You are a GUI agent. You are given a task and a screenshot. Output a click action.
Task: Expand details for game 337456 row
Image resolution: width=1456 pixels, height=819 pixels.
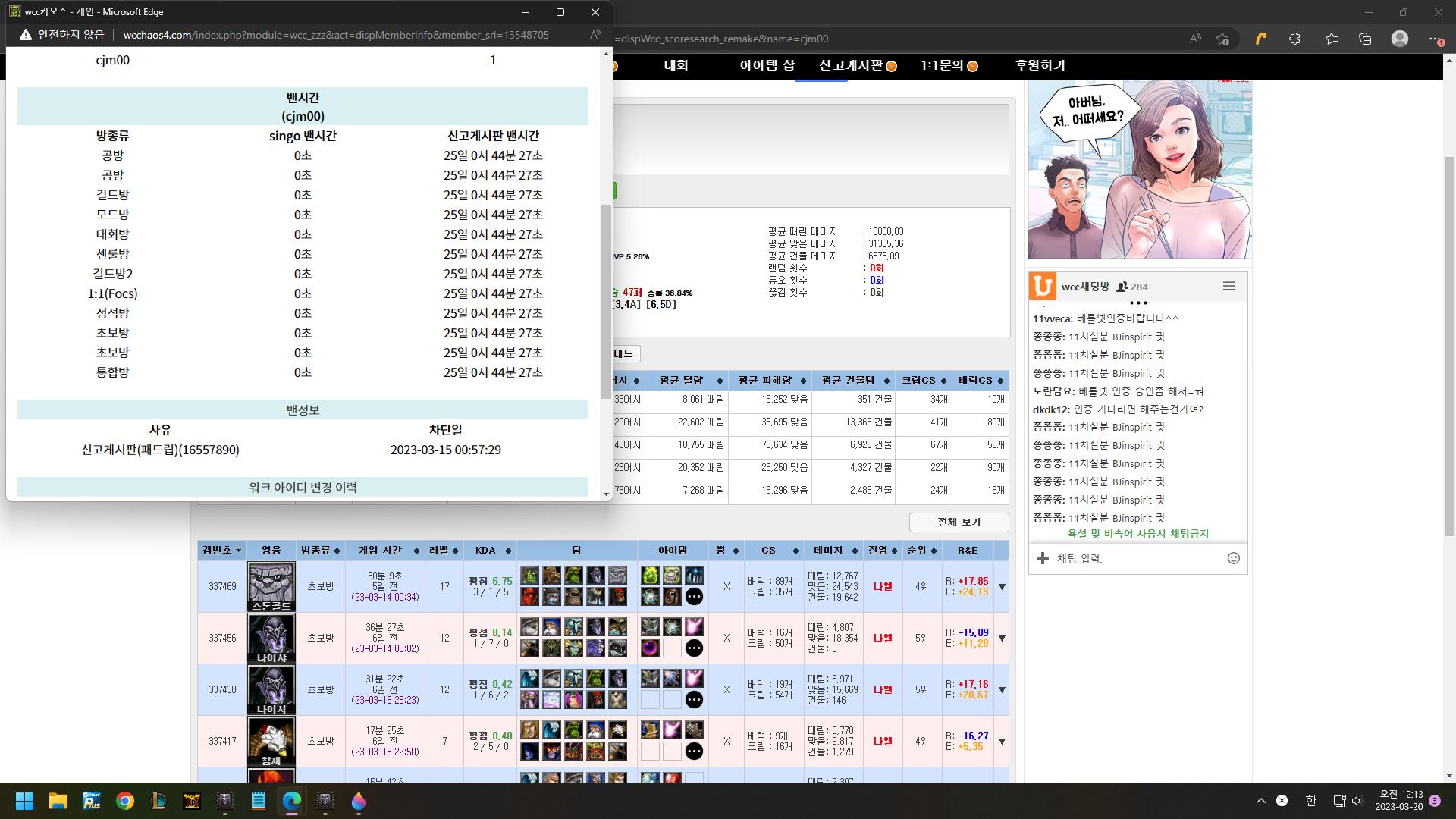tap(1002, 639)
